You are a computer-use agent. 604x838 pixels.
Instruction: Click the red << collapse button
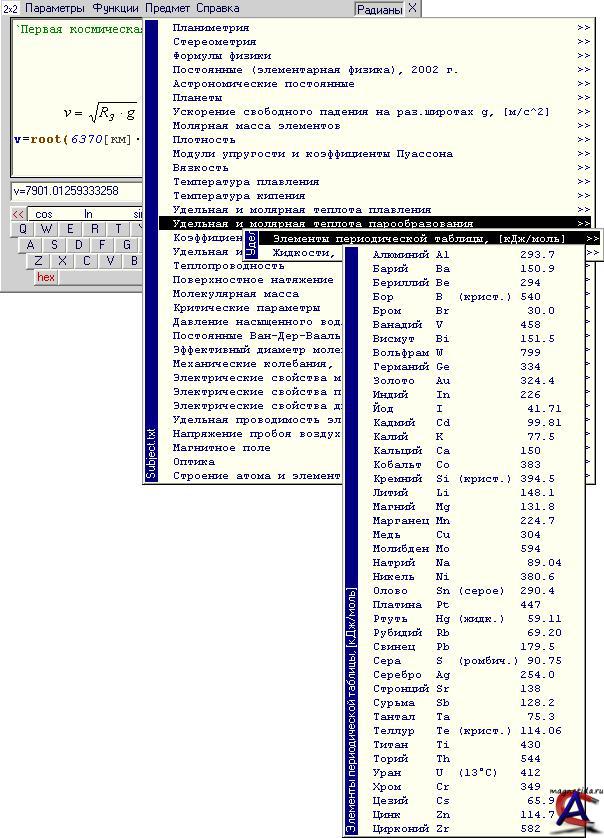(18, 214)
